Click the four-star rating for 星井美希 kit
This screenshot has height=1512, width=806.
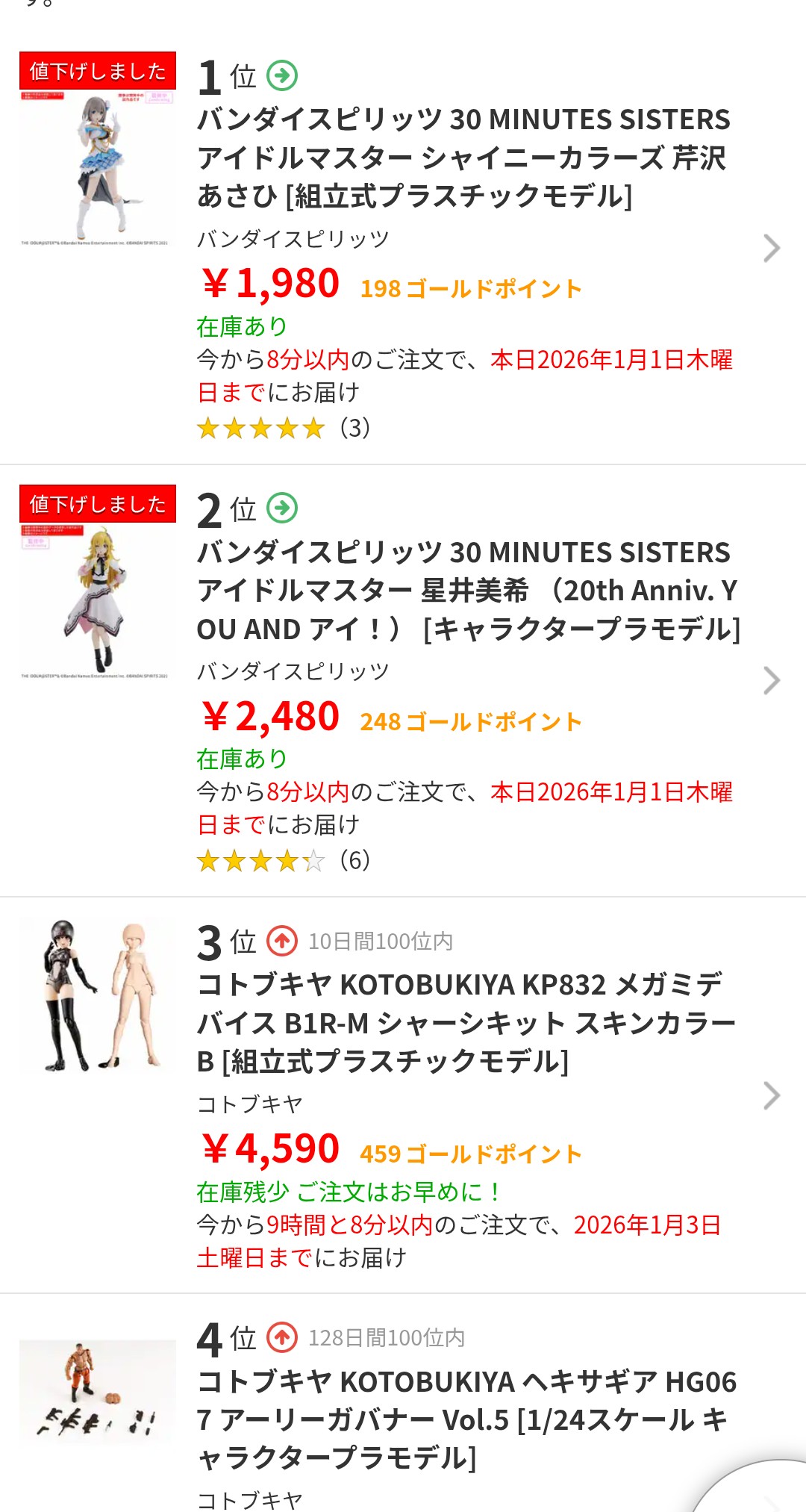pyautogui.click(x=260, y=861)
